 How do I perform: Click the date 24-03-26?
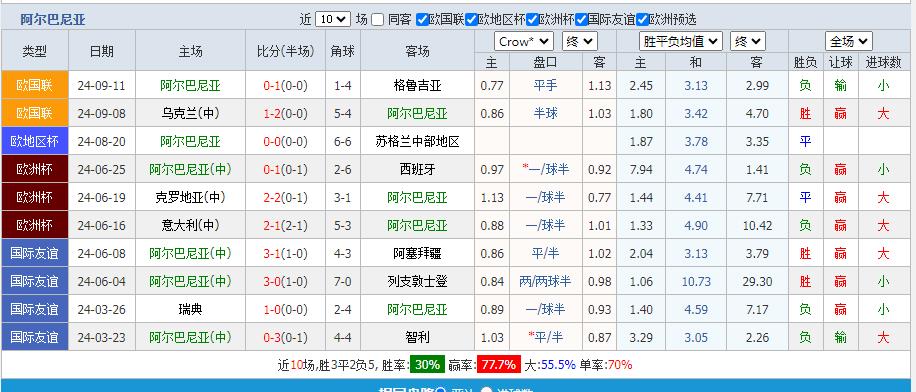[102, 310]
